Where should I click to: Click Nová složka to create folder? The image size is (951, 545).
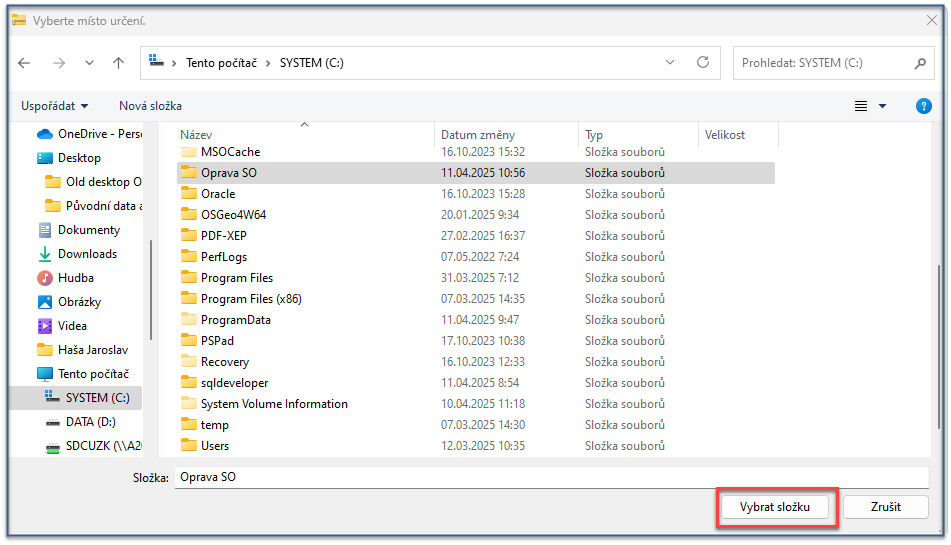(x=150, y=106)
